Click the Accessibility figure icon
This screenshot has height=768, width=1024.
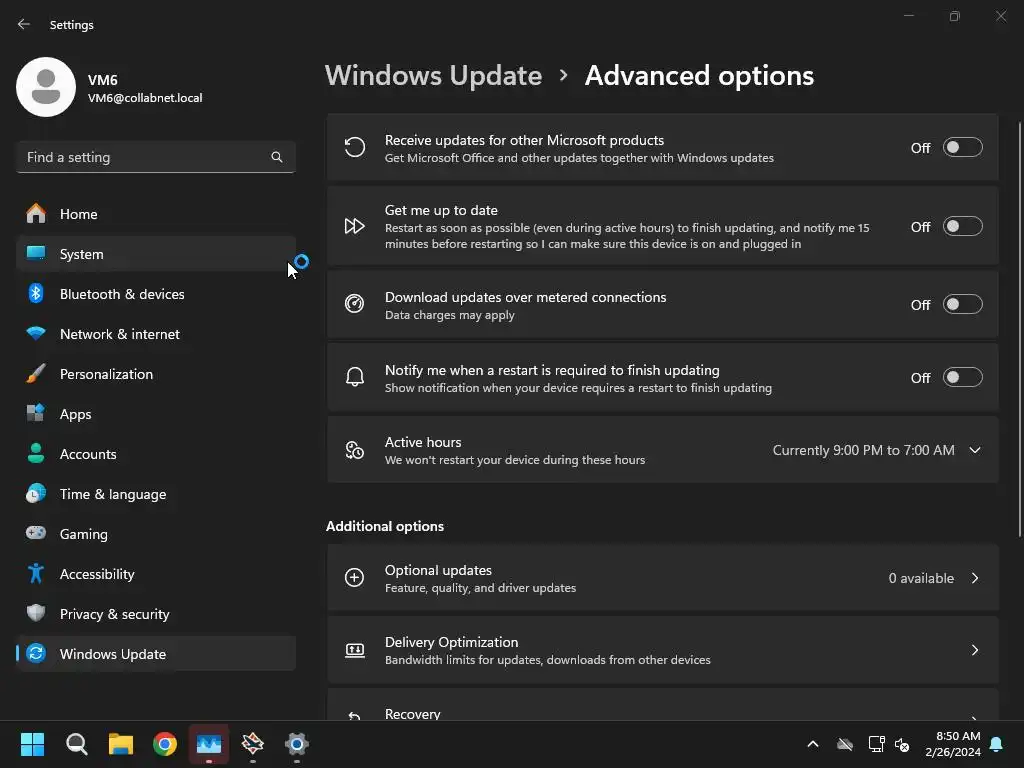[36, 573]
